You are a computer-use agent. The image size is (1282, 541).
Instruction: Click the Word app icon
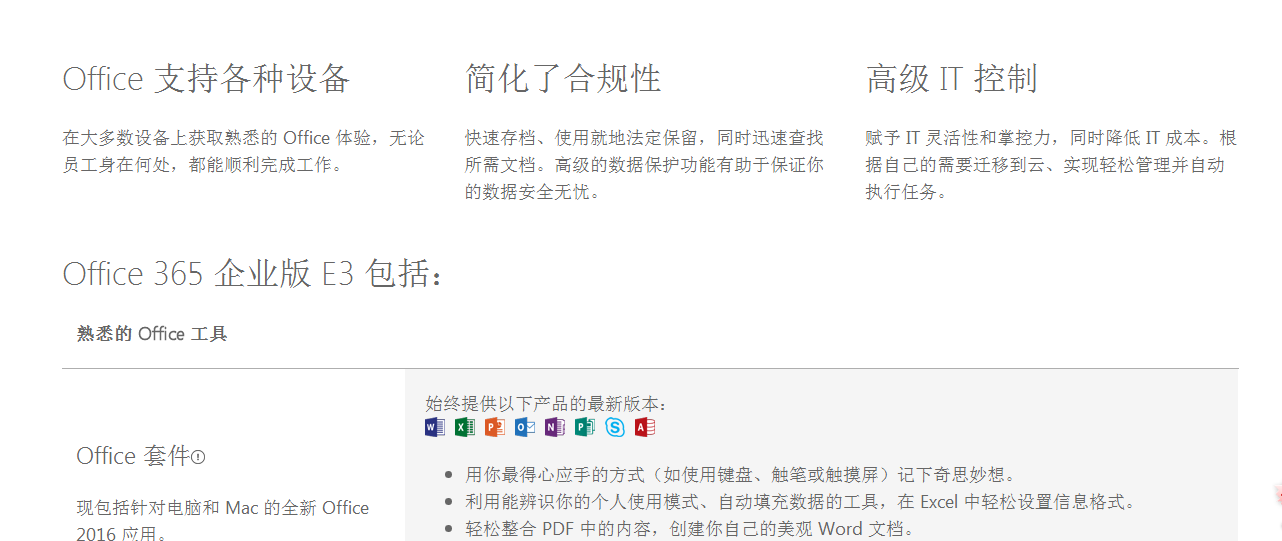point(435,428)
